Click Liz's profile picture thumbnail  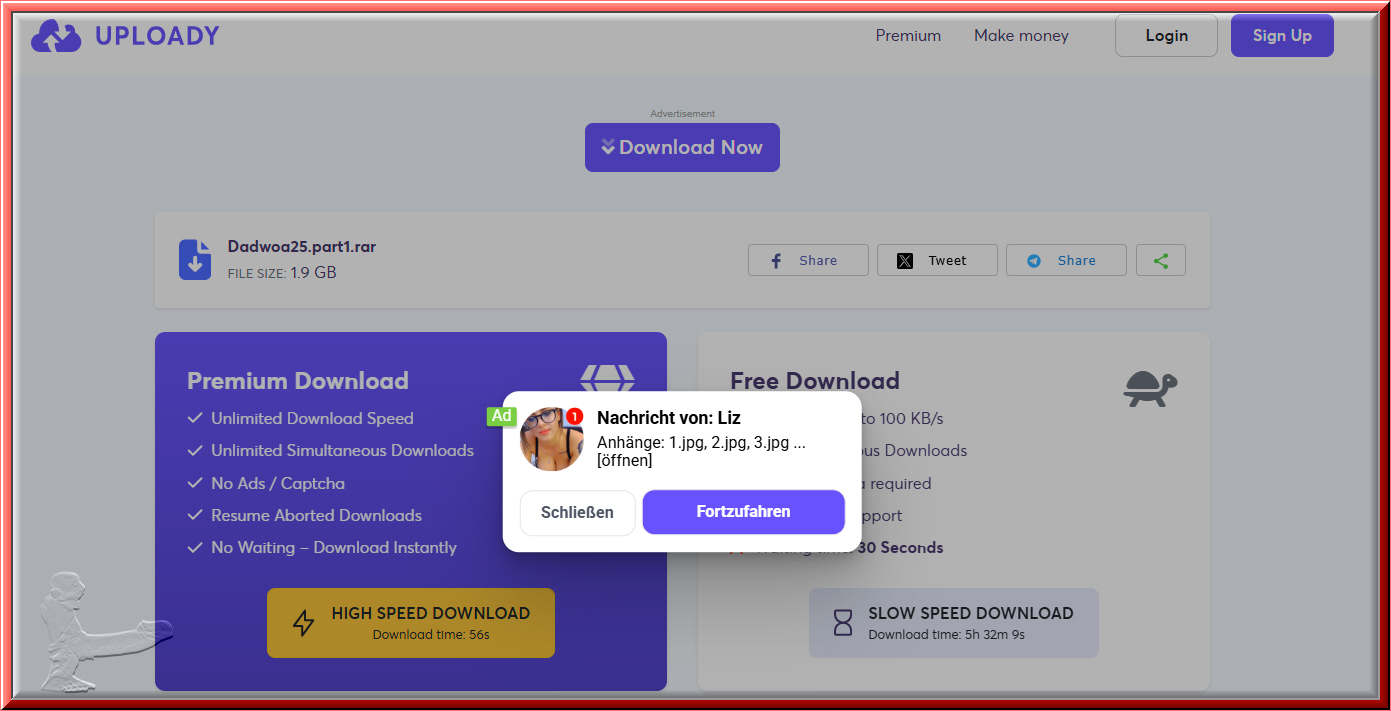[x=552, y=439]
